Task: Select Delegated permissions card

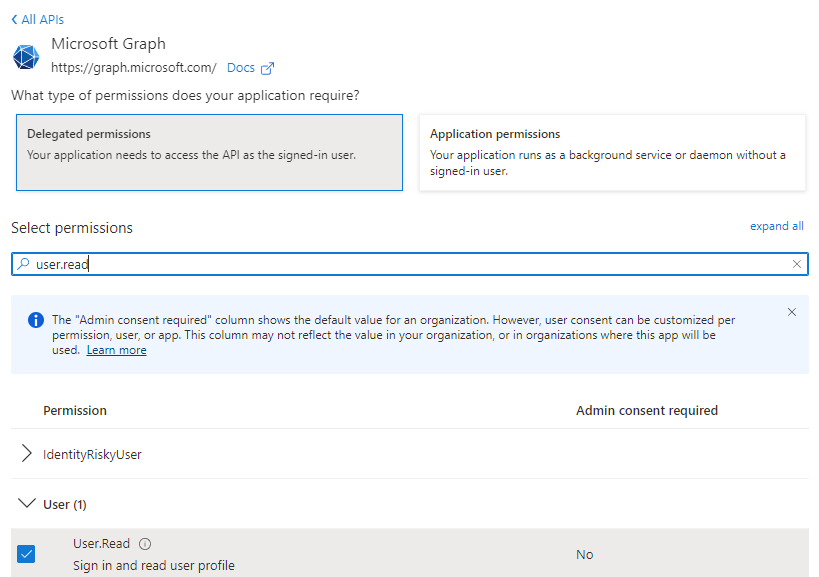Action: point(209,152)
